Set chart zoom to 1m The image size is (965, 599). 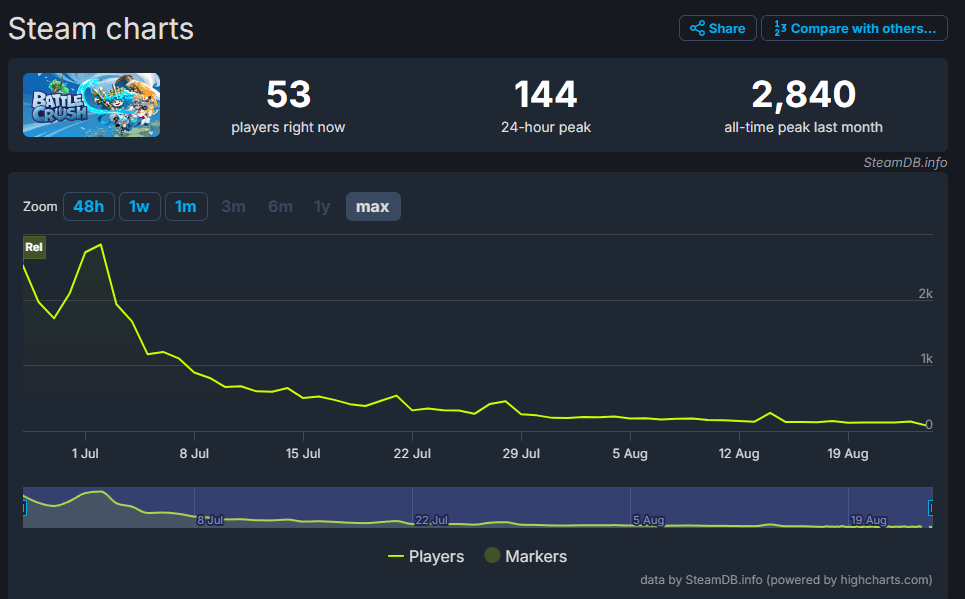(x=186, y=206)
